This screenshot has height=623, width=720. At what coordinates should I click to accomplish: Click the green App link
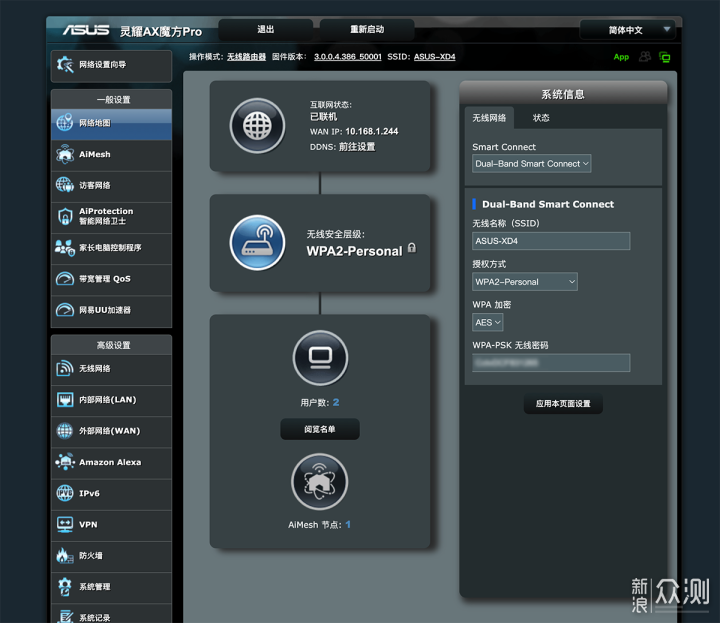click(x=621, y=57)
